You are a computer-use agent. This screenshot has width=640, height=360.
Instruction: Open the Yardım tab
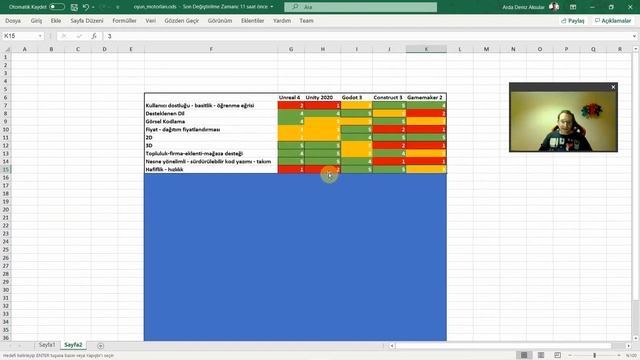pyautogui.click(x=282, y=20)
